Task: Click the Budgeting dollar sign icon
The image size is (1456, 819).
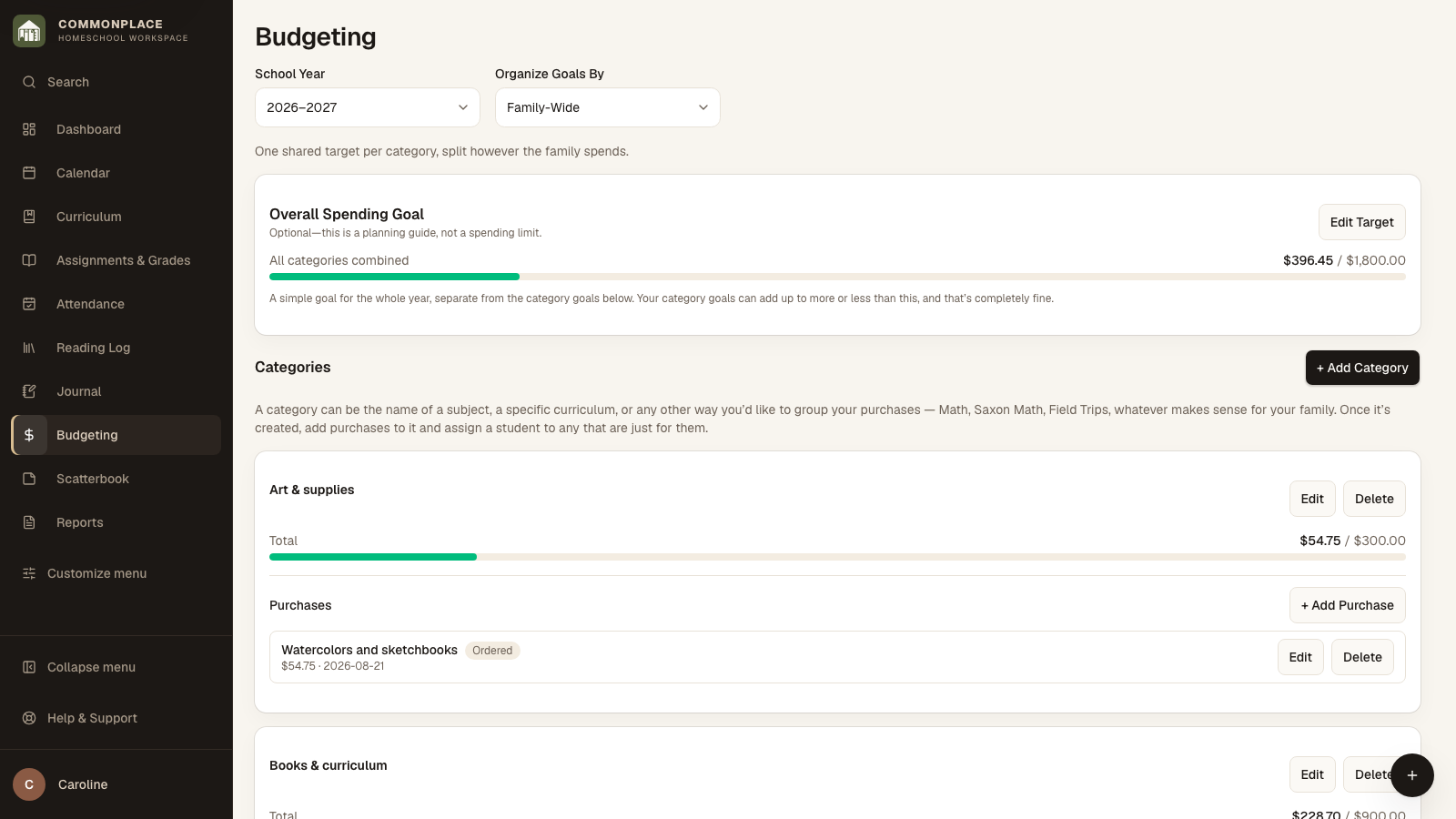Action: (x=29, y=435)
